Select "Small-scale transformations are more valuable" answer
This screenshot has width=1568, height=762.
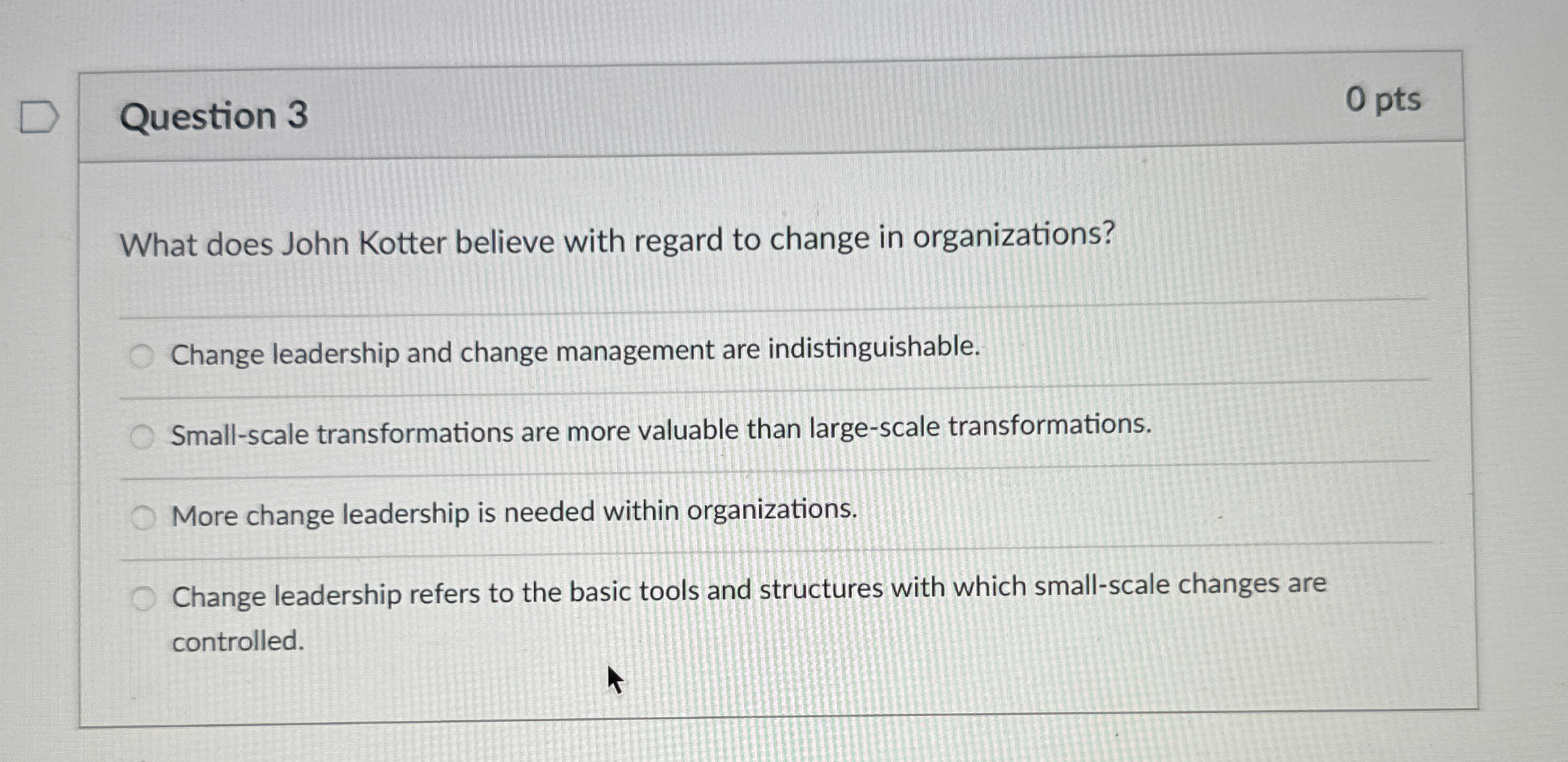tap(143, 434)
